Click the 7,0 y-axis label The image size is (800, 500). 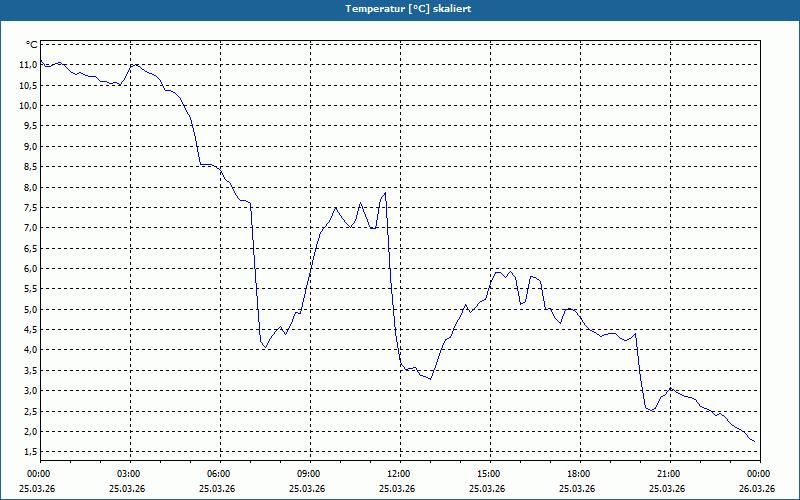click(x=31, y=228)
